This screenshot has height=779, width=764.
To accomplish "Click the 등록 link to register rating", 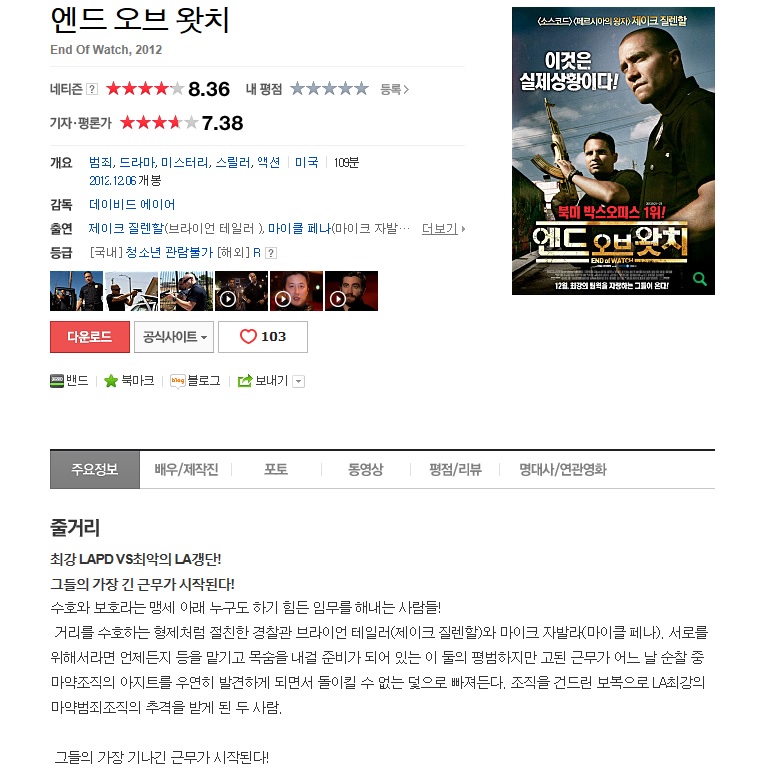I will pyautogui.click(x=394, y=89).
